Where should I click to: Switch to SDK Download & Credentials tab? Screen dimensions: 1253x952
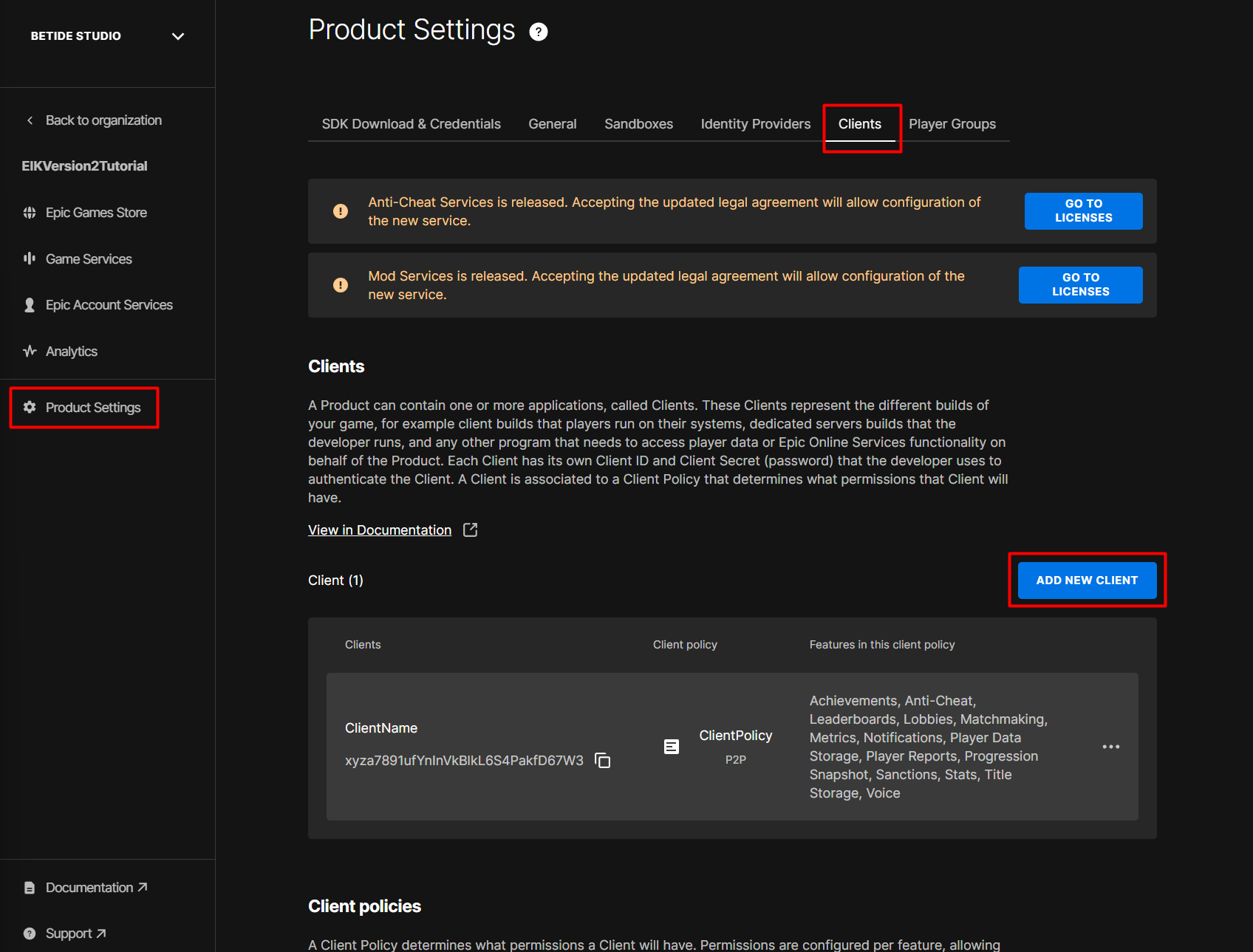(x=411, y=124)
